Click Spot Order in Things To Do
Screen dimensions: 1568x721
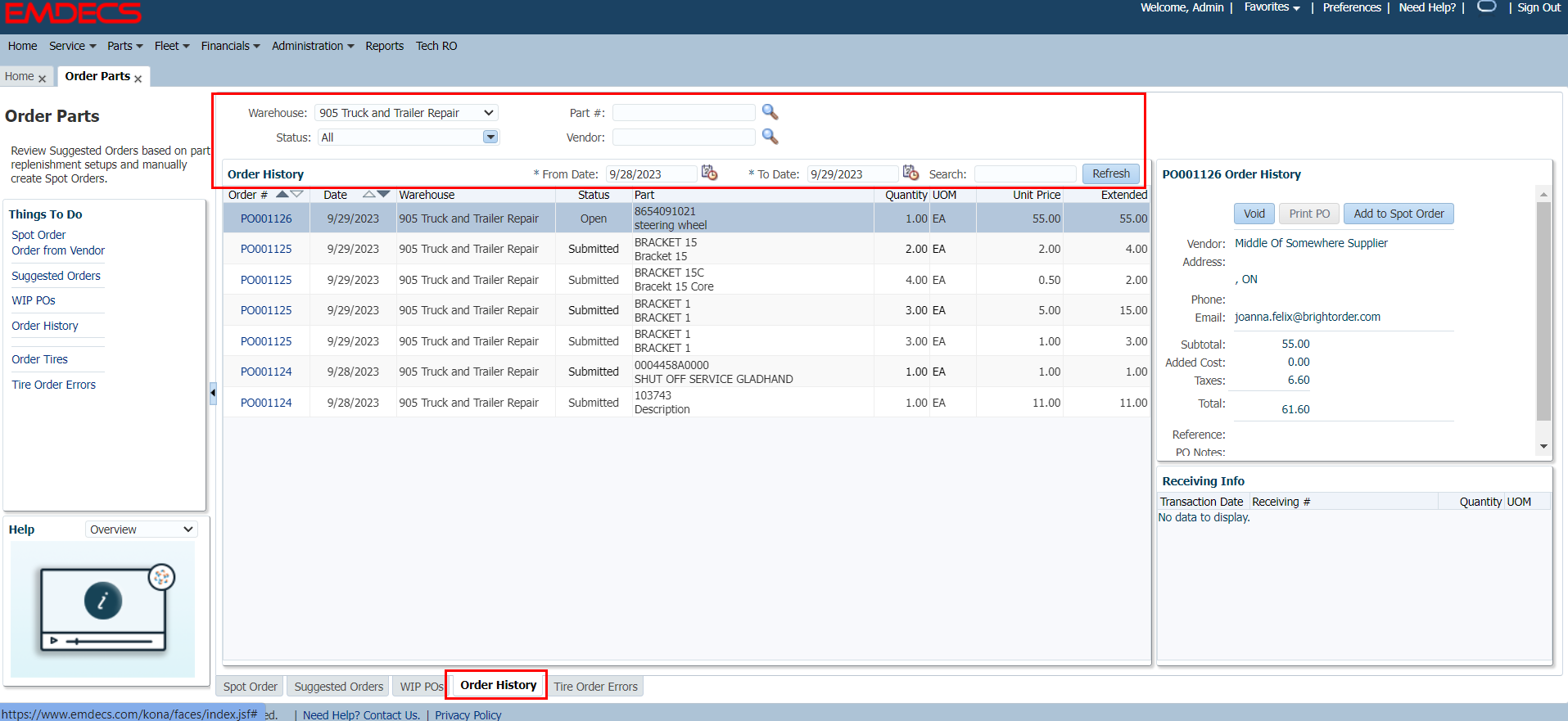(38, 235)
